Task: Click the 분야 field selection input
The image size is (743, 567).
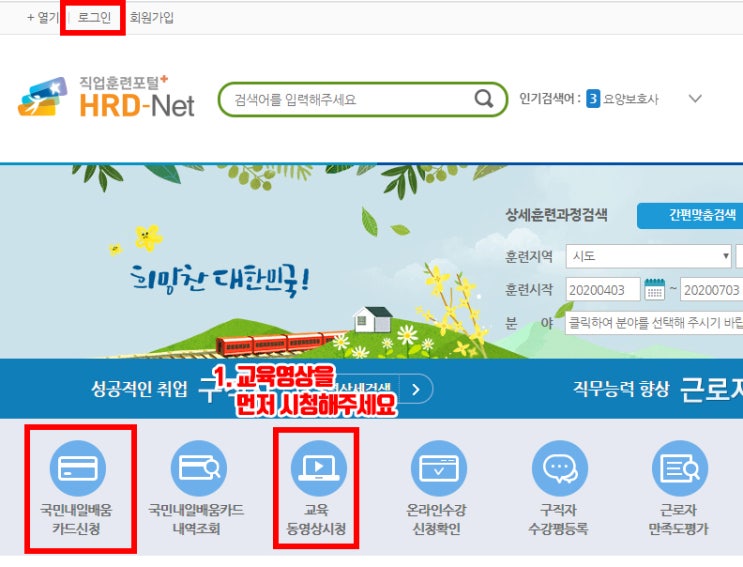Action: 654,323
